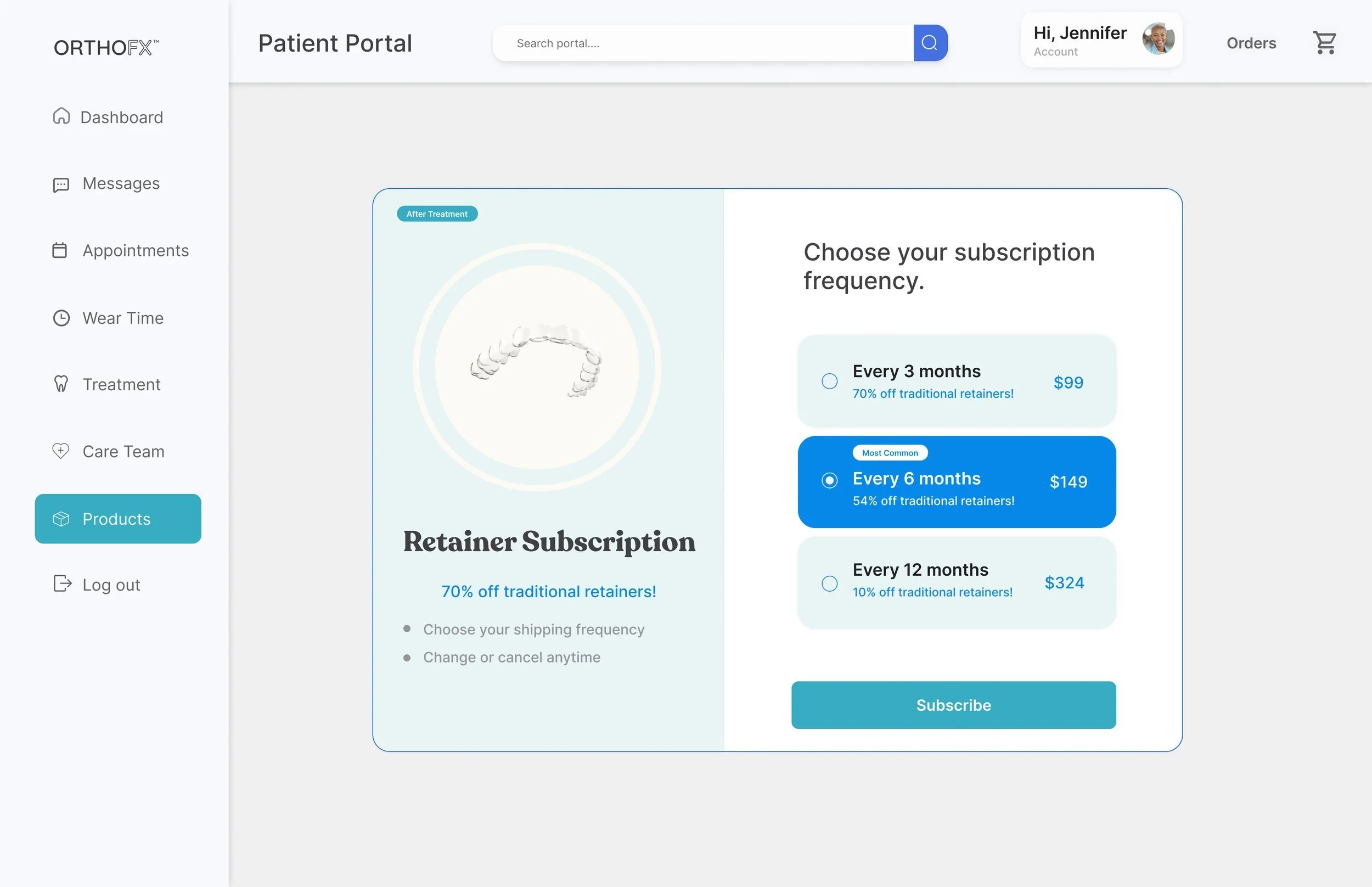This screenshot has width=1372, height=887.
Task: Click the Log out door icon
Action: (x=62, y=583)
